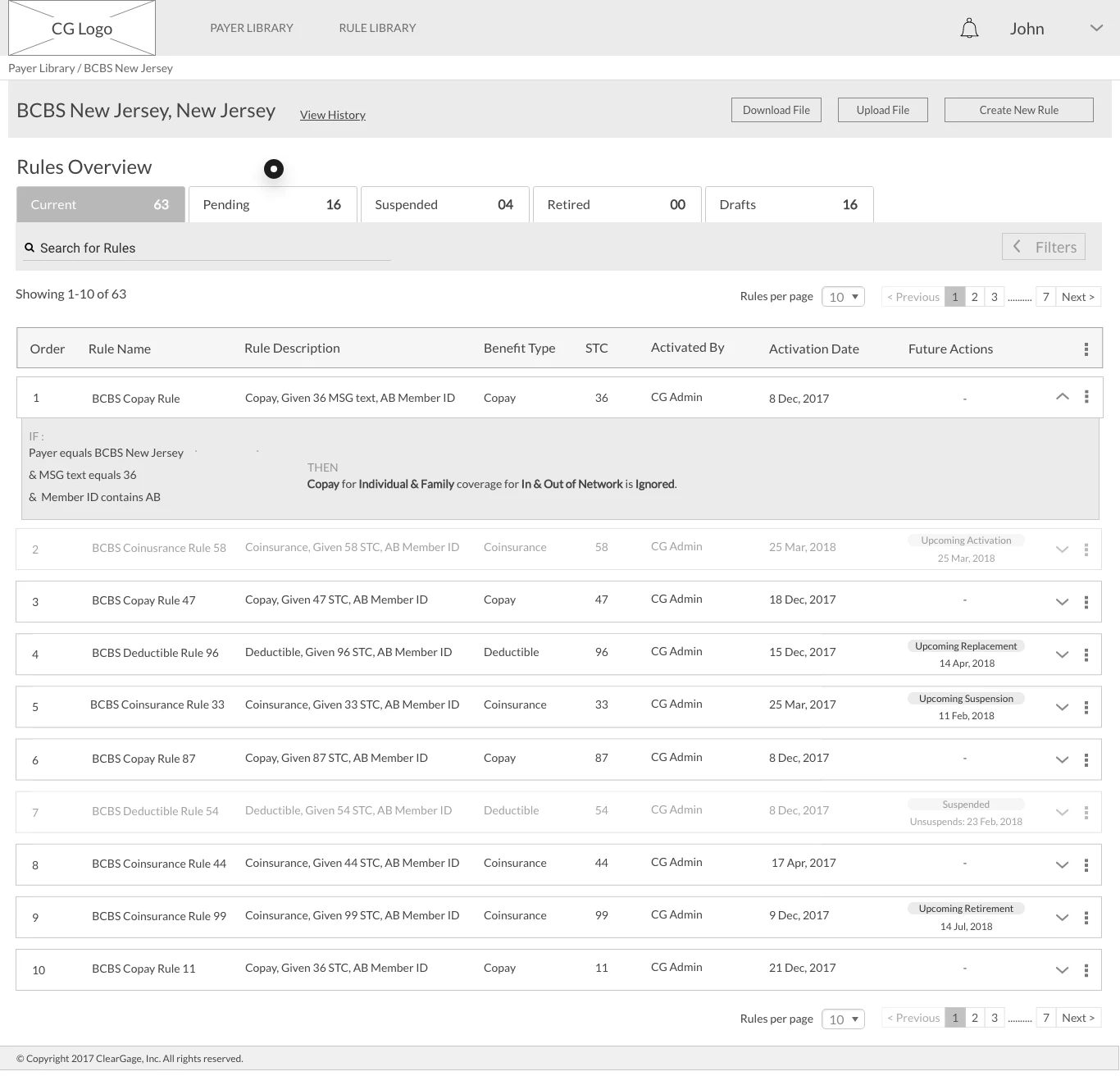Screen dimensions: 1120x1076
Task: Click the Upload File button
Action: 883,110
